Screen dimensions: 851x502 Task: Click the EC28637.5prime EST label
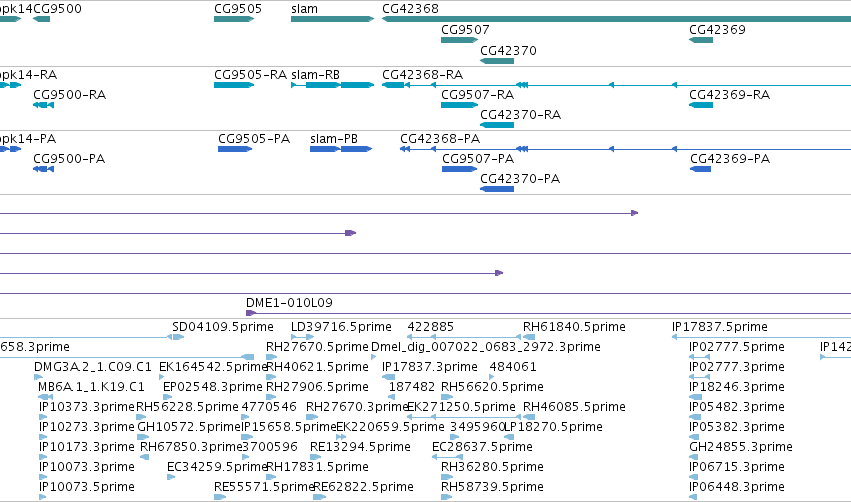(x=482, y=447)
